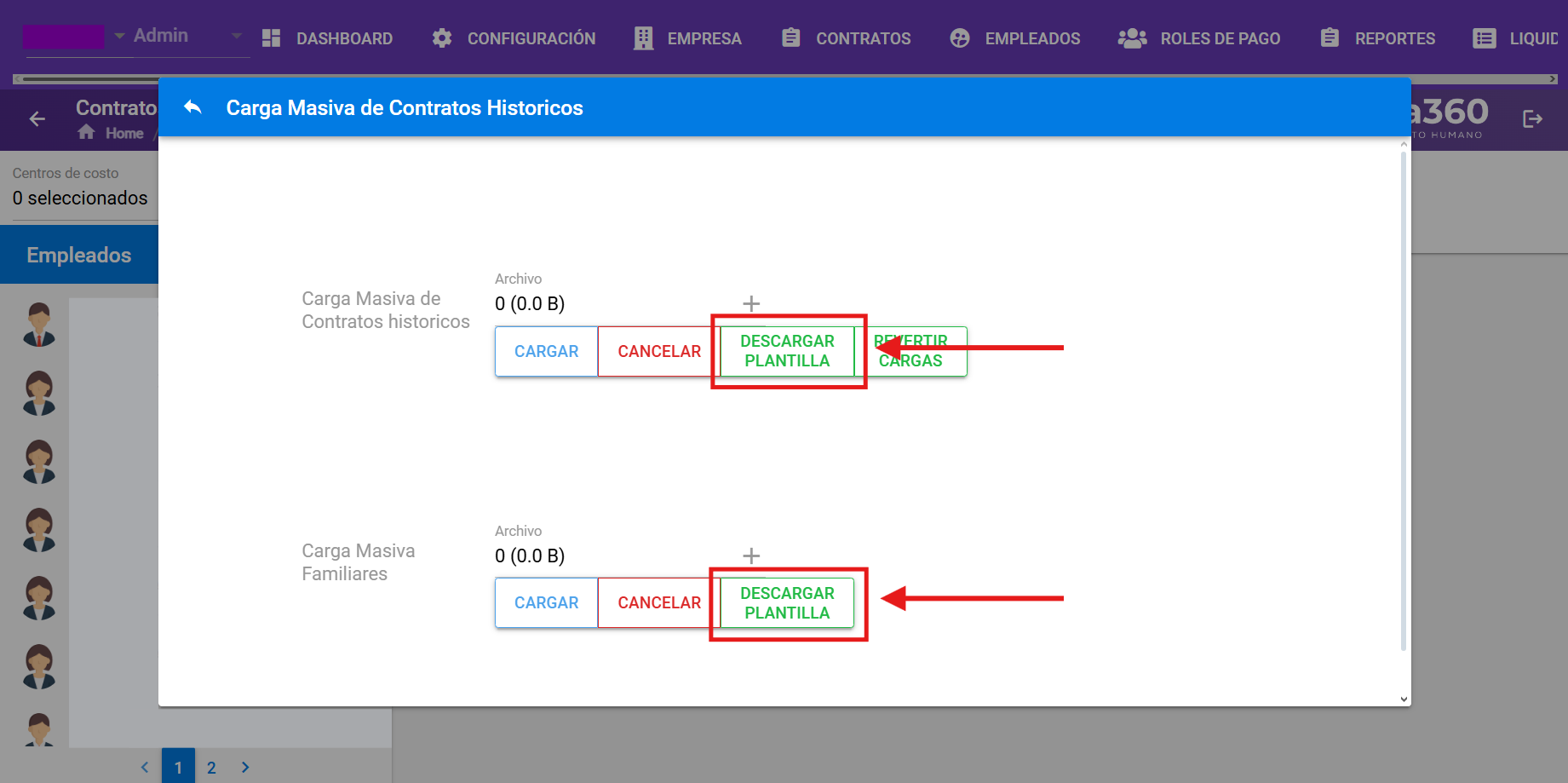
Task: Open the EMPRESA menu
Action: (704, 38)
